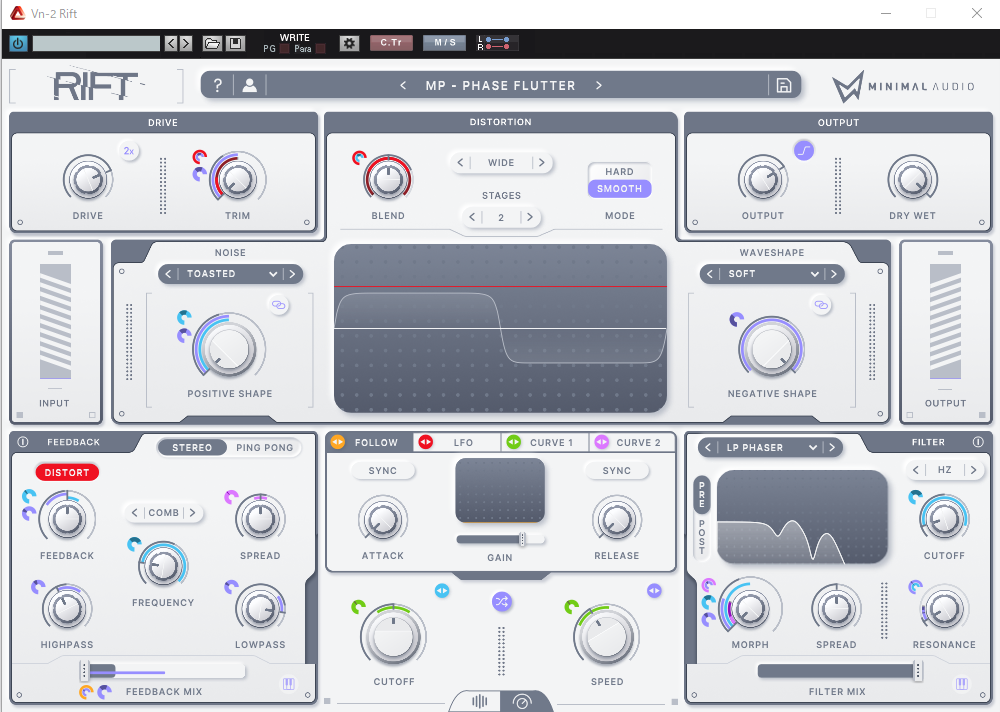Select previous feedback type before COMB
1000x712 pixels.
coord(135,512)
